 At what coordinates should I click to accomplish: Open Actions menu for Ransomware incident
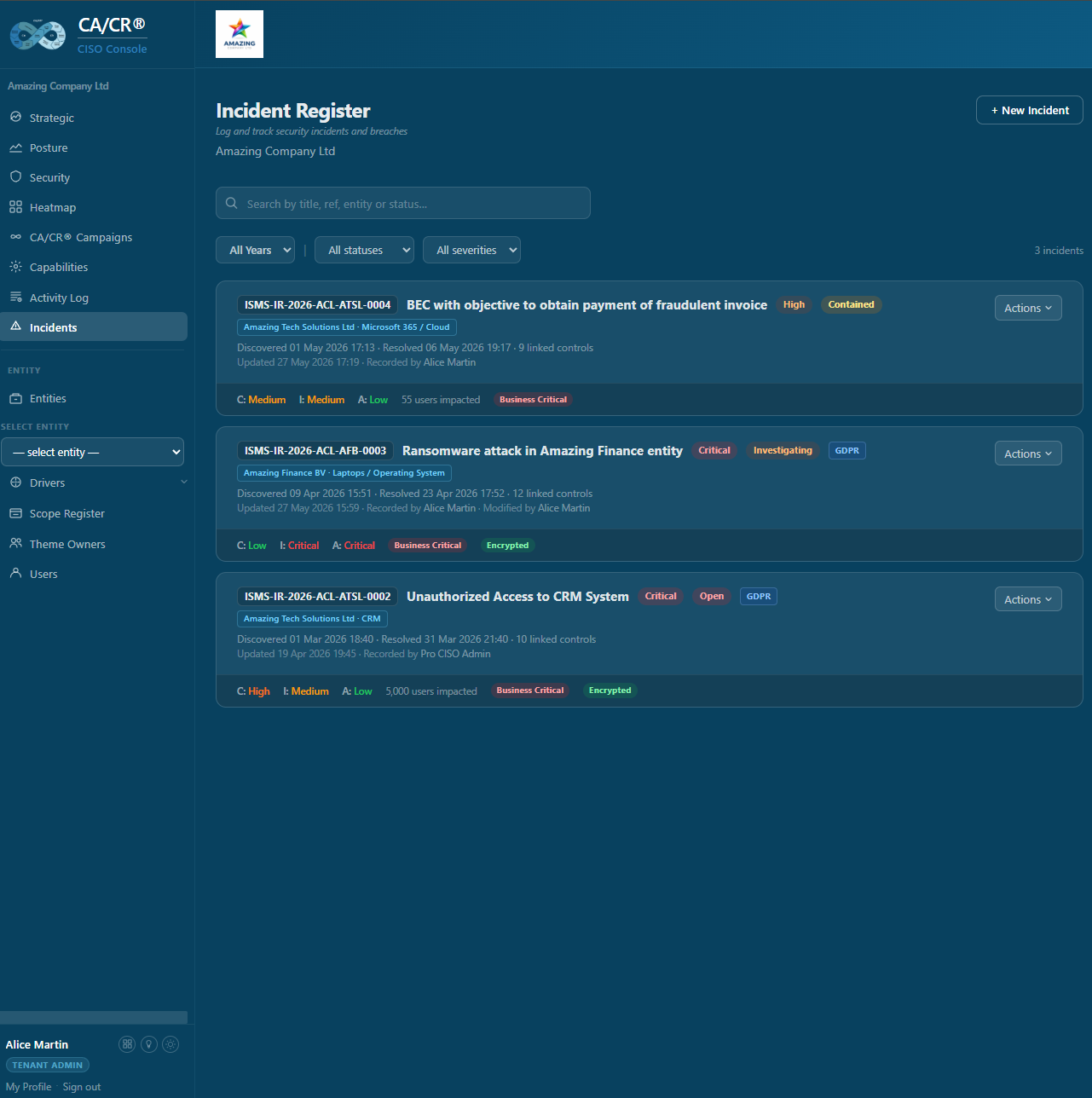point(1028,454)
